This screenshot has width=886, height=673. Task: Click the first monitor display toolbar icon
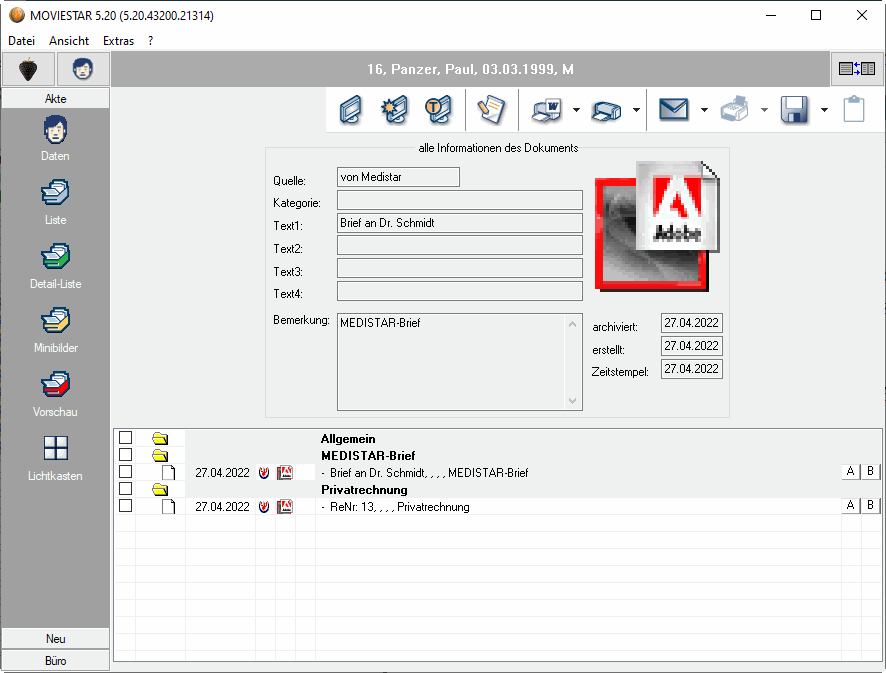tap(351, 110)
